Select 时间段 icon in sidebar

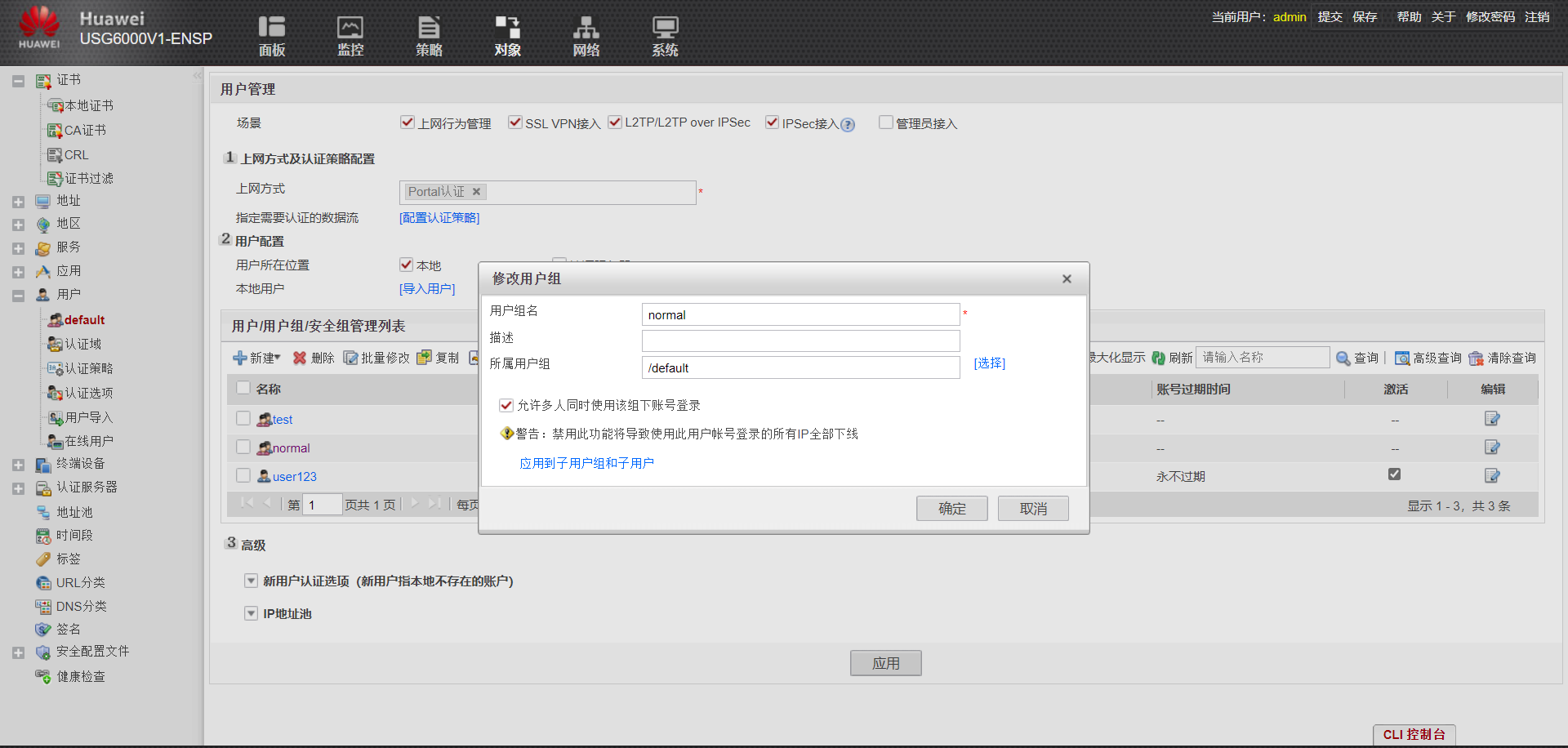click(x=43, y=536)
